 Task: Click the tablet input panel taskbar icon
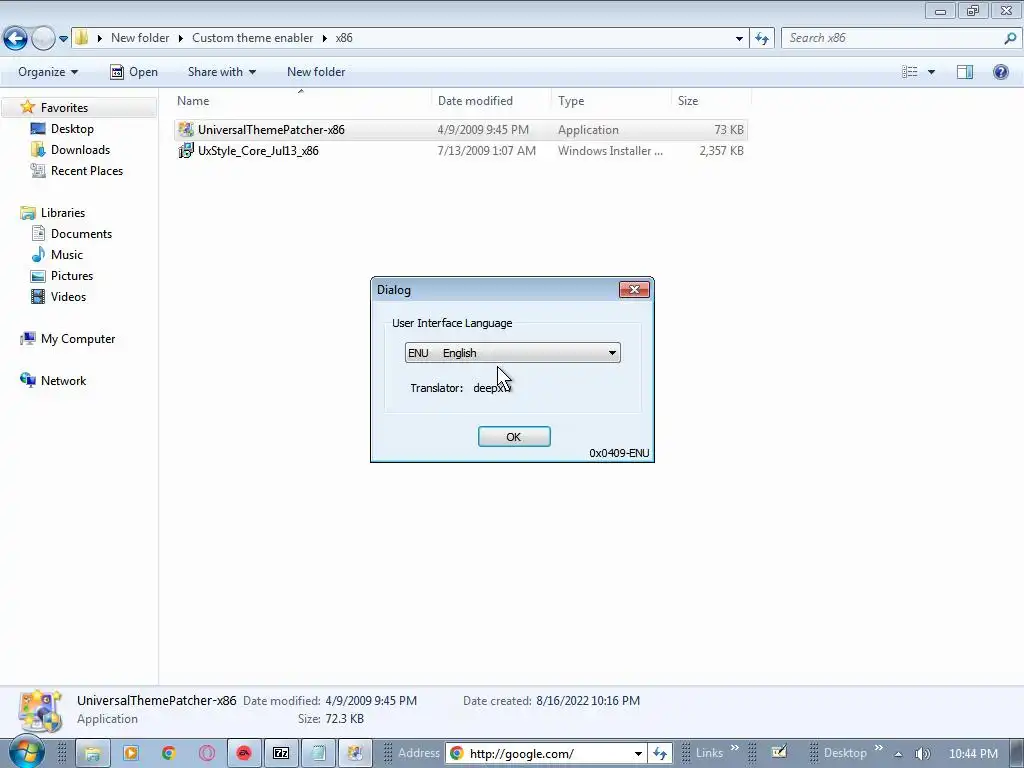click(778, 752)
